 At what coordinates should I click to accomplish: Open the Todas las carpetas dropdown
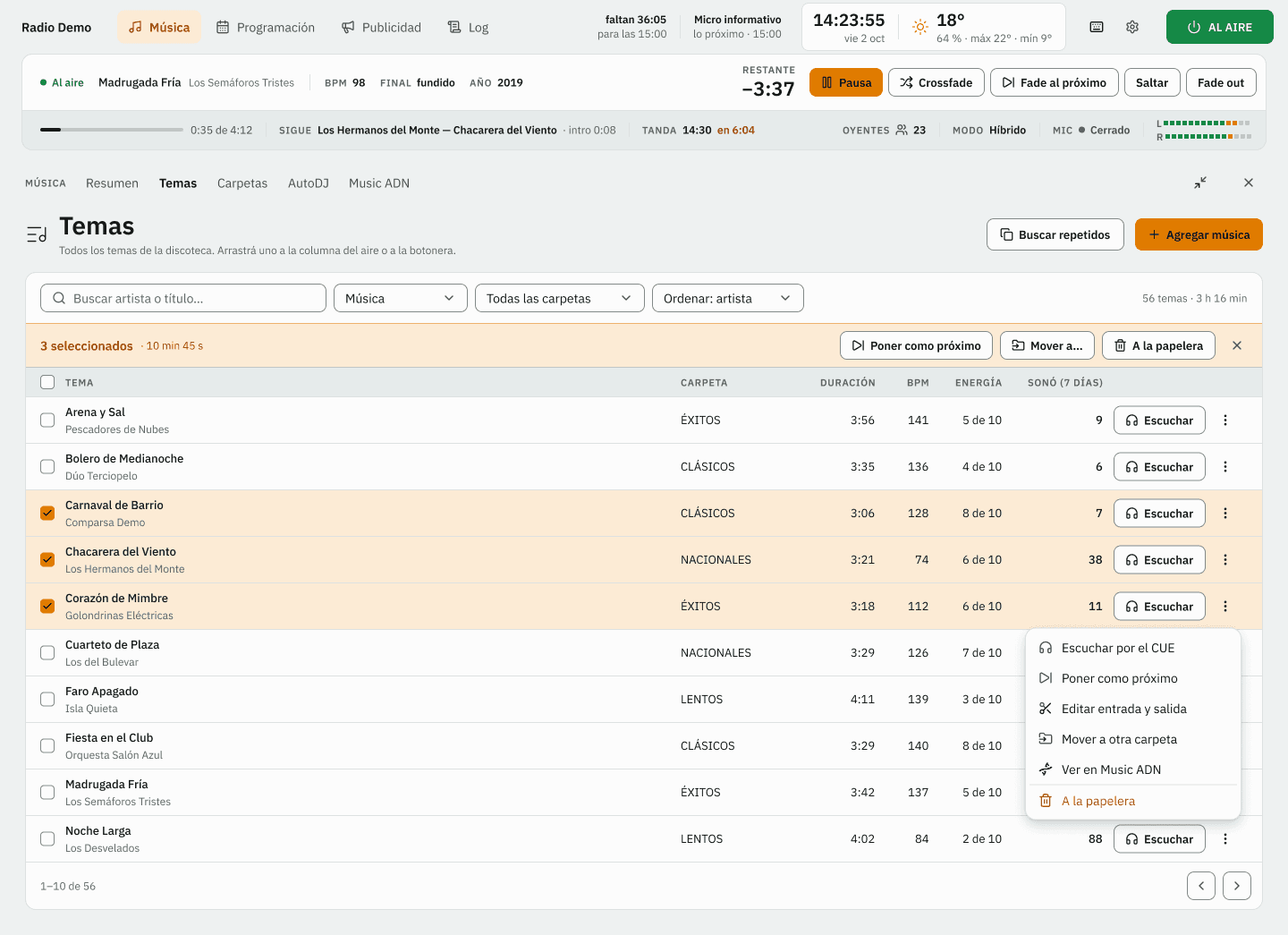click(560, 298)
